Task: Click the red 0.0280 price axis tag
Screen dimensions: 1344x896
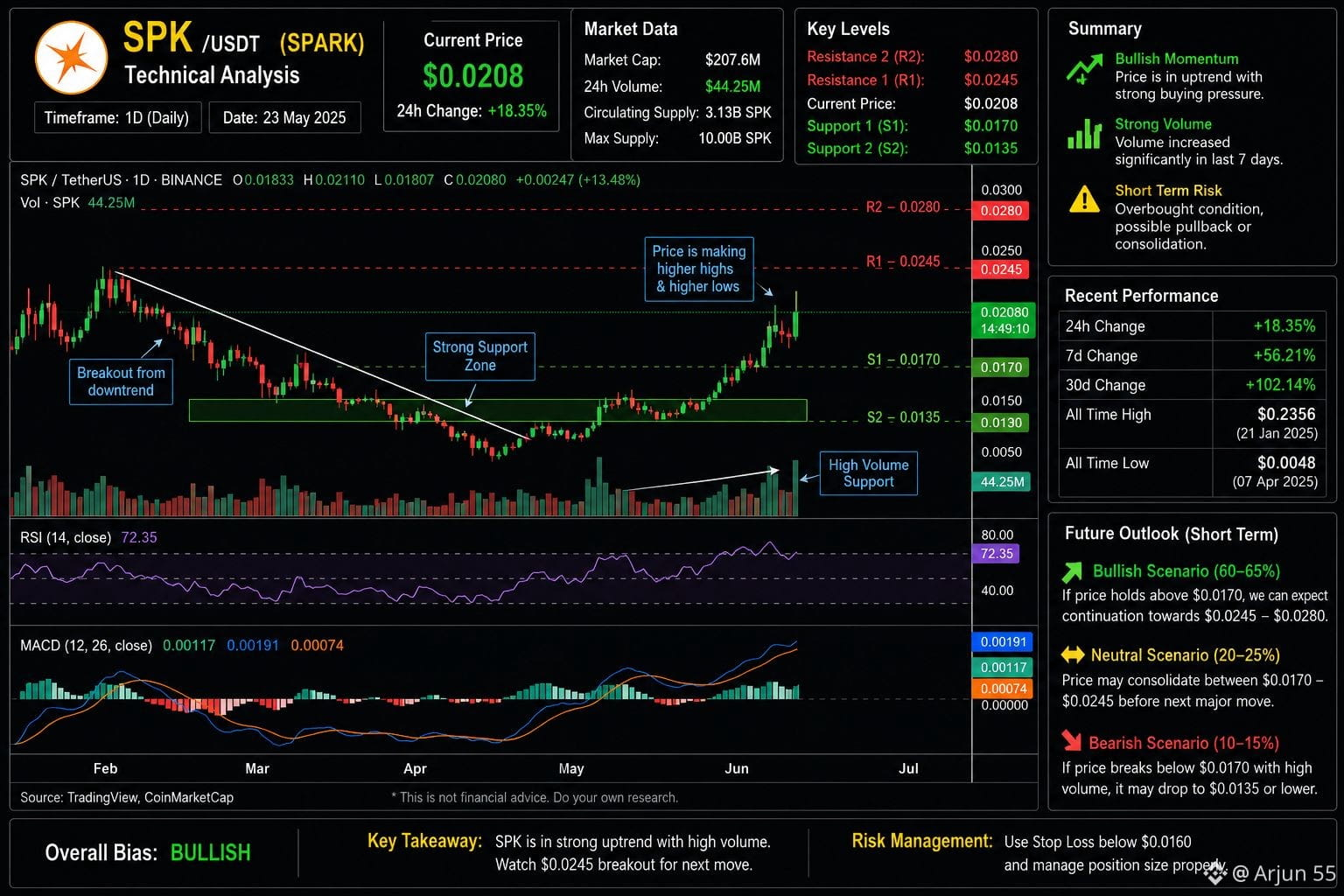Action: (1001, 211)
